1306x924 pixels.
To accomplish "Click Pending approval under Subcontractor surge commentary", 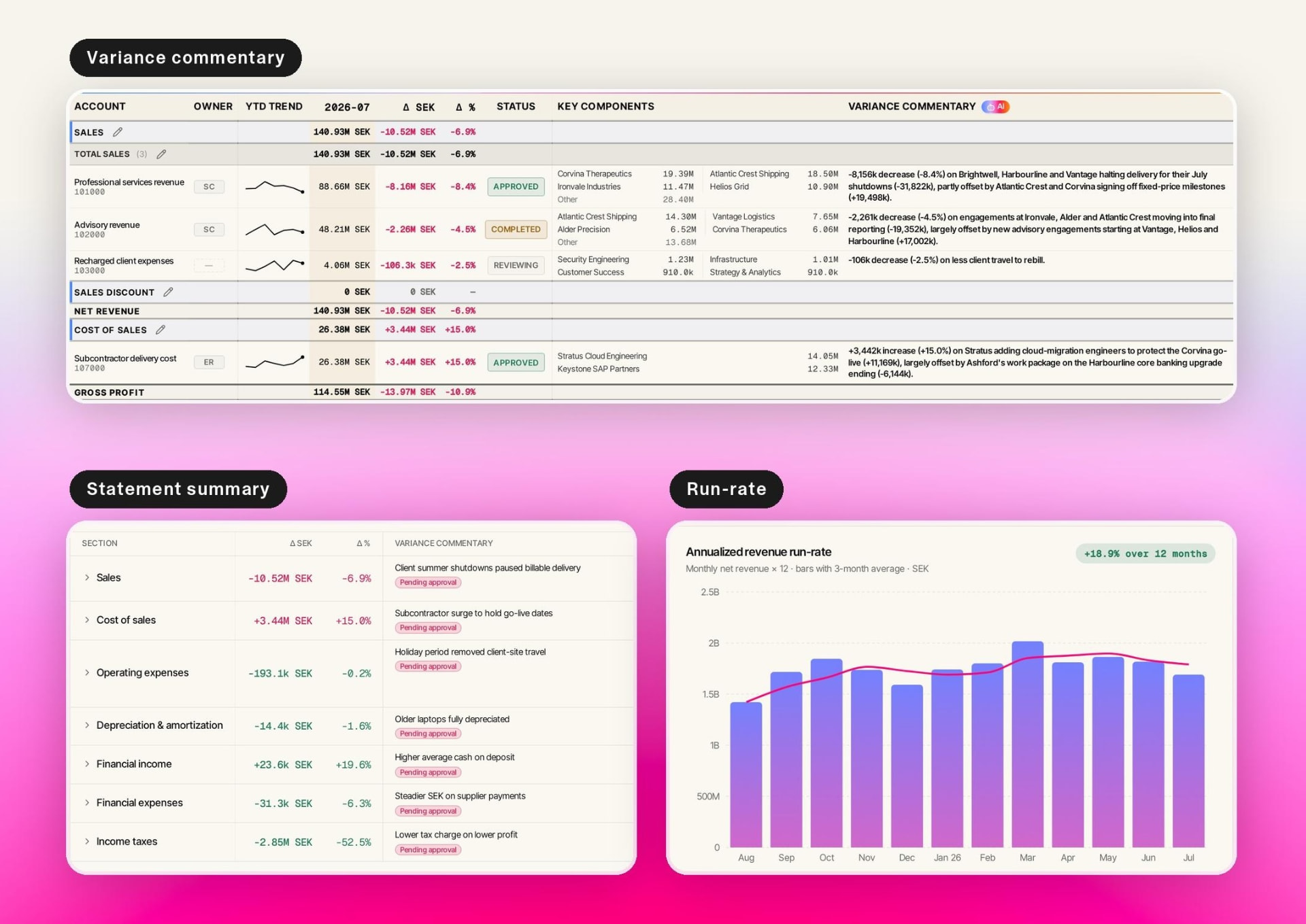I will pos(428,628).
